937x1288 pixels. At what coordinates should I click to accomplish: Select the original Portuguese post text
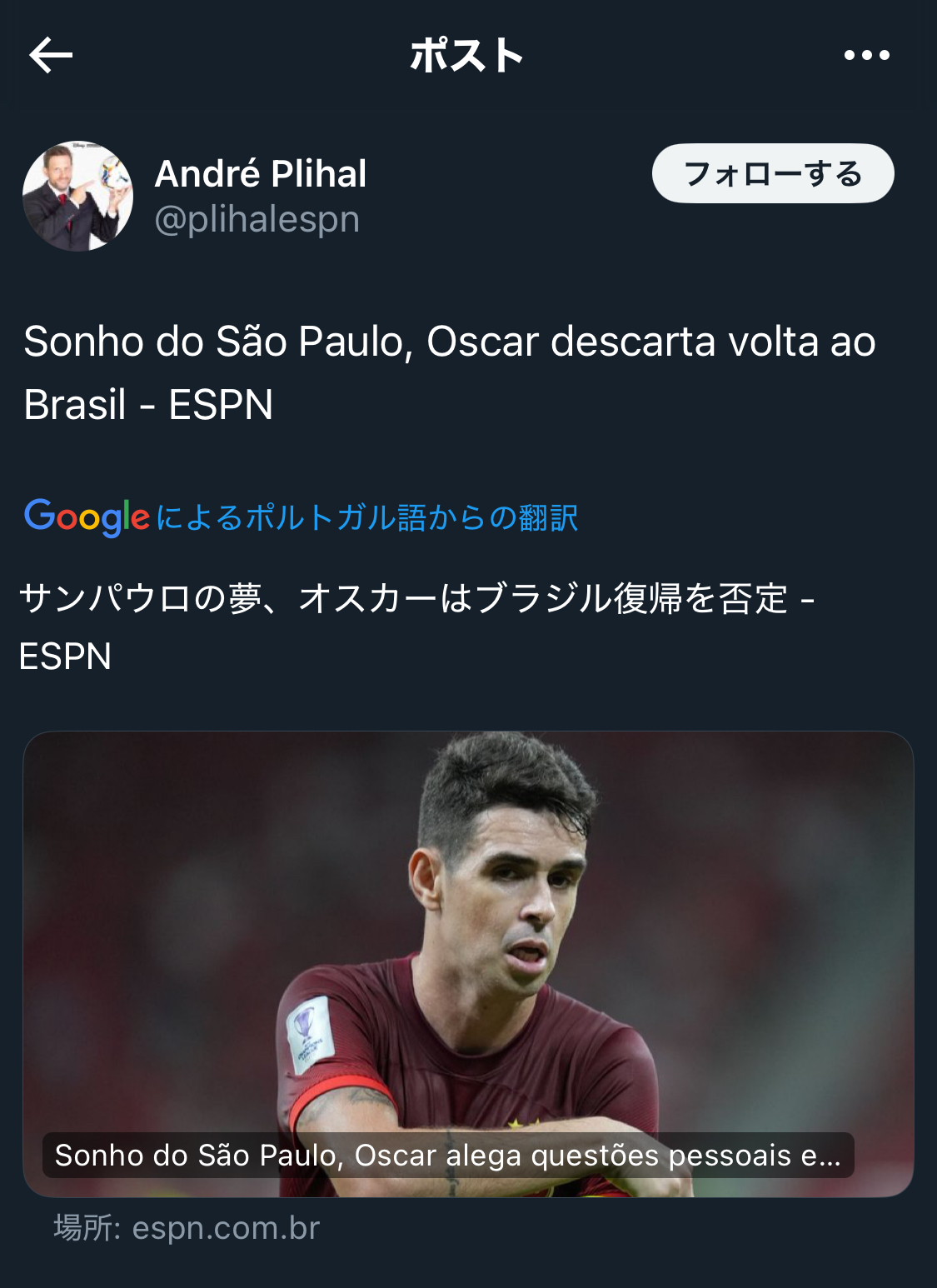pyautogui.click(x=449, y=372)
